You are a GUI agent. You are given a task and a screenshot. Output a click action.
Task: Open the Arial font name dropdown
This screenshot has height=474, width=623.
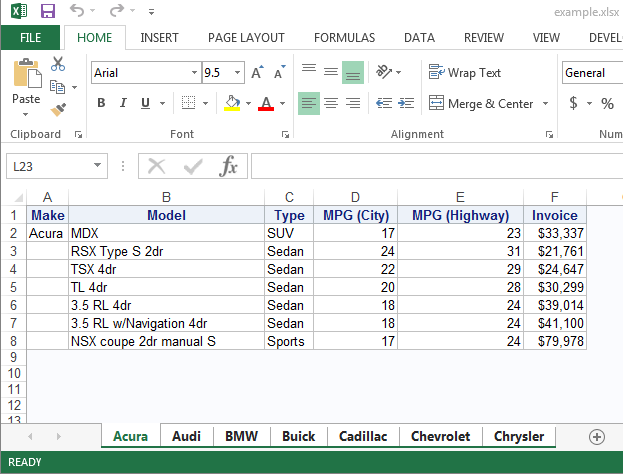click(x=194, y=73)
